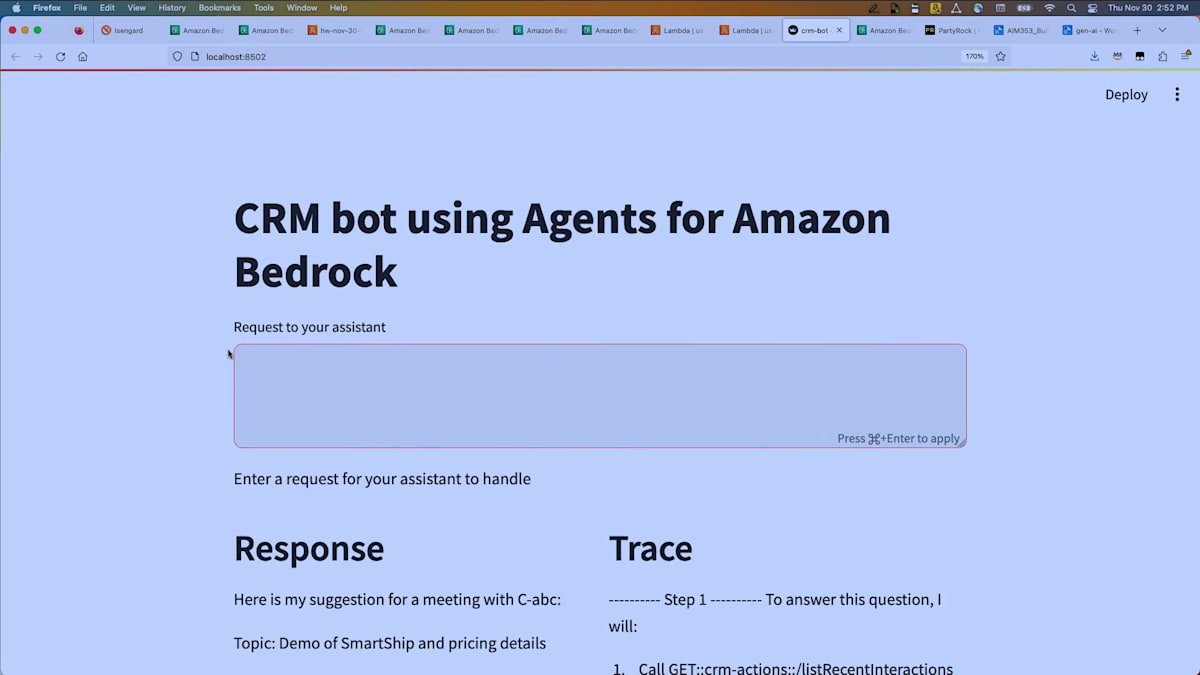The width and height of the screenshot is (1200, 675).
Task: Click the extension icon next to downloads
Action: 1117,57
